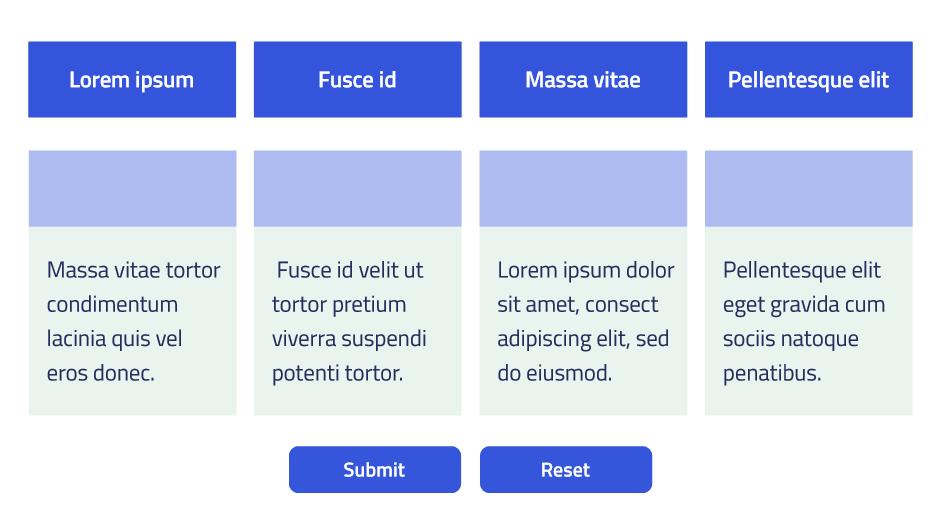Click the 'Fusce id velit ut' paragraph
Screen dimensions: 940x528
350,321
